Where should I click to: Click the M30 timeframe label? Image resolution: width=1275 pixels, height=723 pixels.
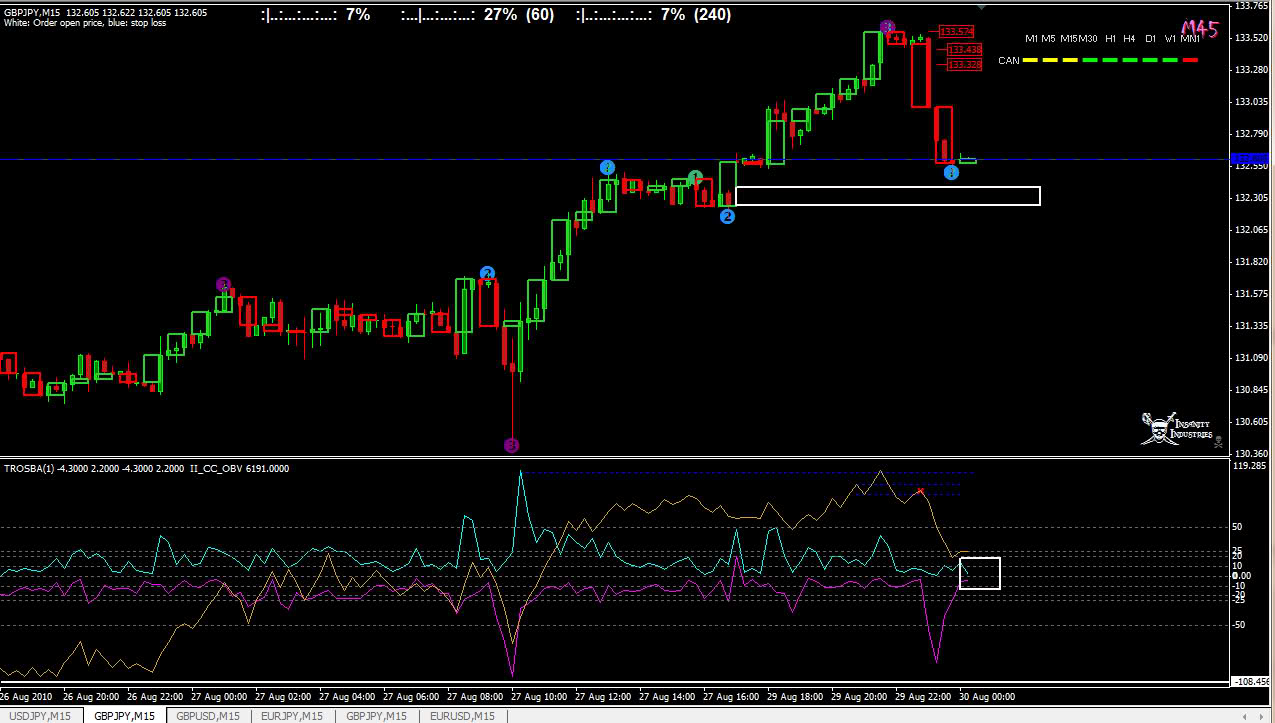[x=1088, y=38]
